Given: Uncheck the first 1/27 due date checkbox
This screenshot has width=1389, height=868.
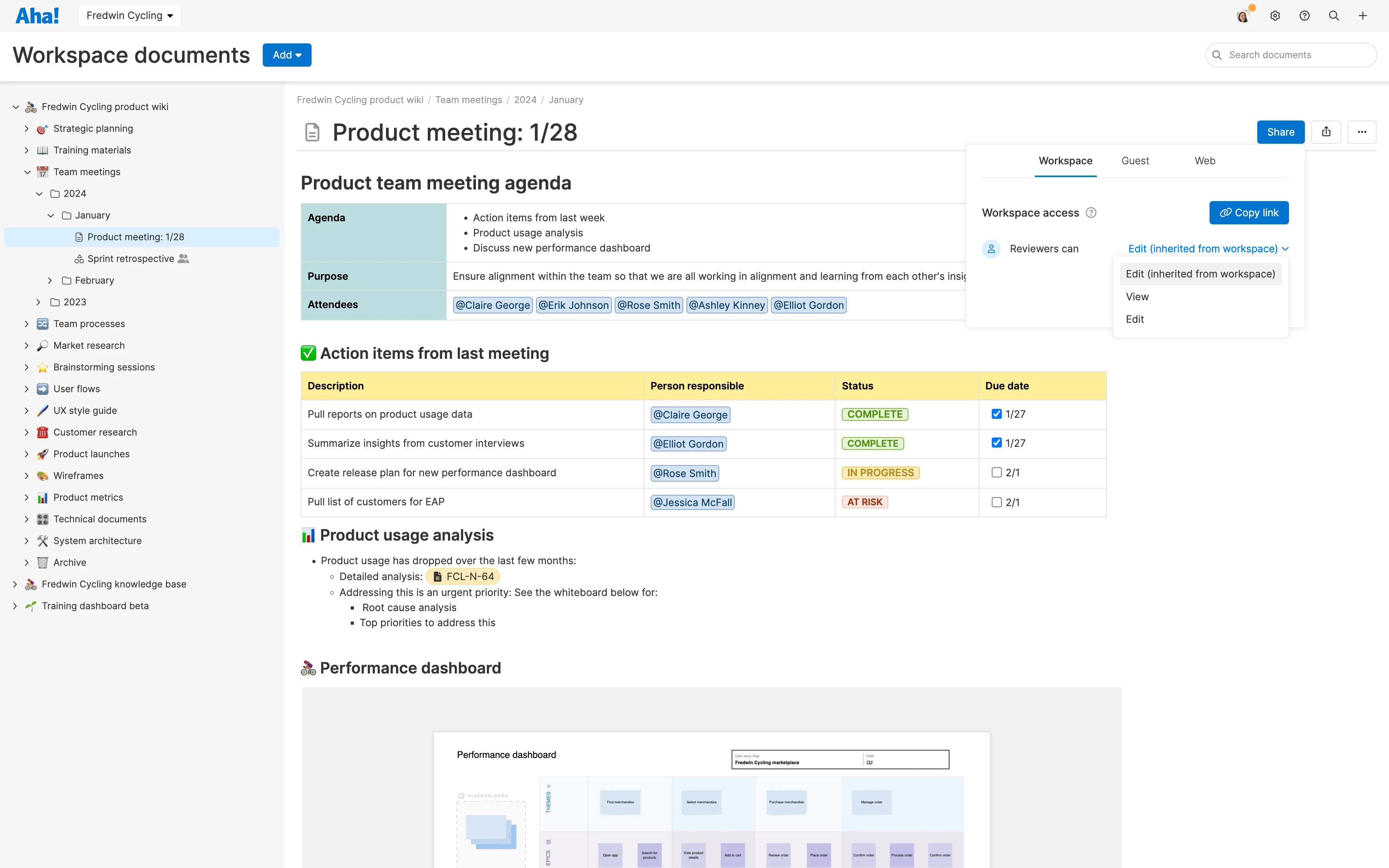Looking at the screenshot, I should (x=996, y=414).
